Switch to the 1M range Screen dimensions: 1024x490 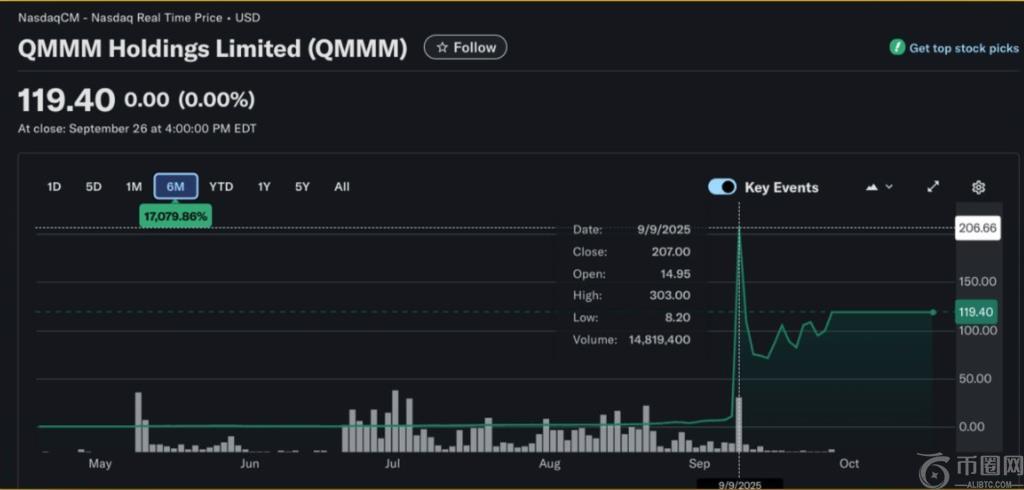click(133, 186)
